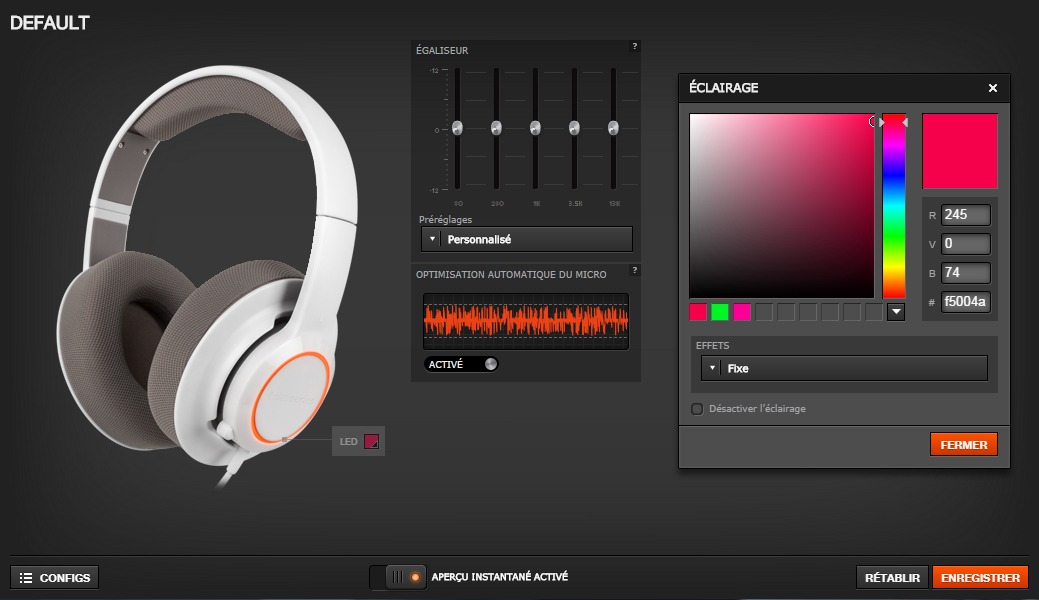
Task: Click the Rétablir button
Action: [x=892, y=578]
